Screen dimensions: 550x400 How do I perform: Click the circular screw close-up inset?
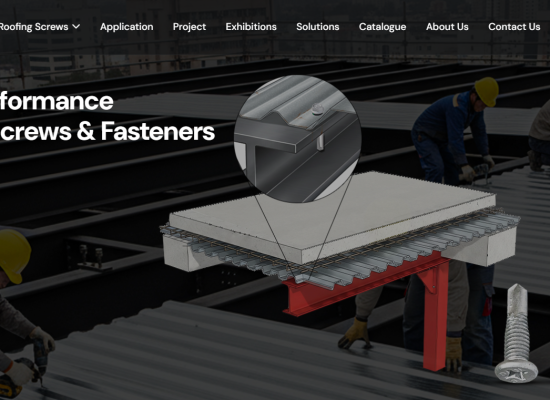pyautogui.click(x=297, y=139)
